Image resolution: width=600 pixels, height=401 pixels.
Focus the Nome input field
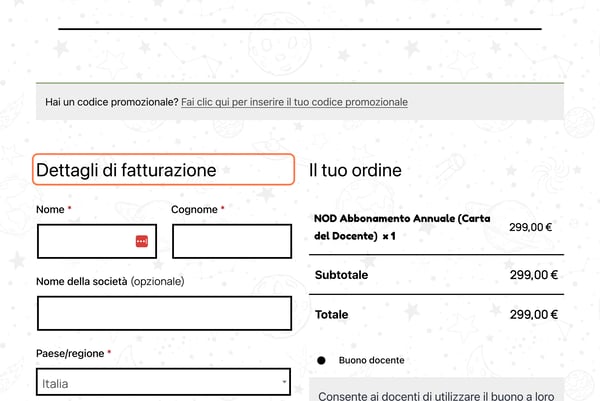pyautogui.click(x=97, y=241)
